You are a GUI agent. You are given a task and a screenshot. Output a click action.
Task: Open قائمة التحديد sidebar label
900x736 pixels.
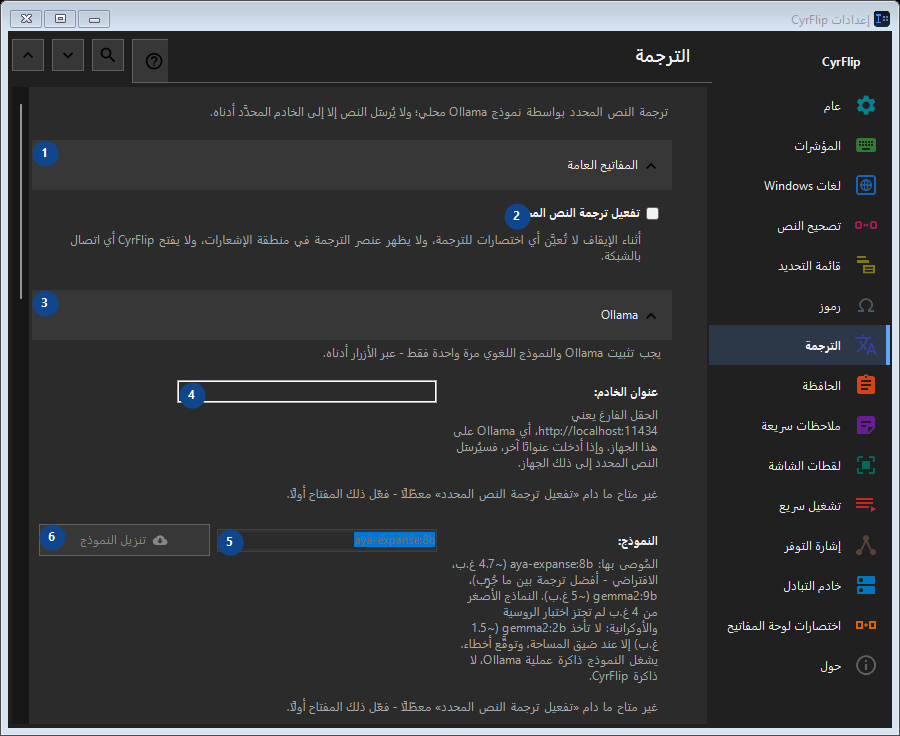coord(809,266)
